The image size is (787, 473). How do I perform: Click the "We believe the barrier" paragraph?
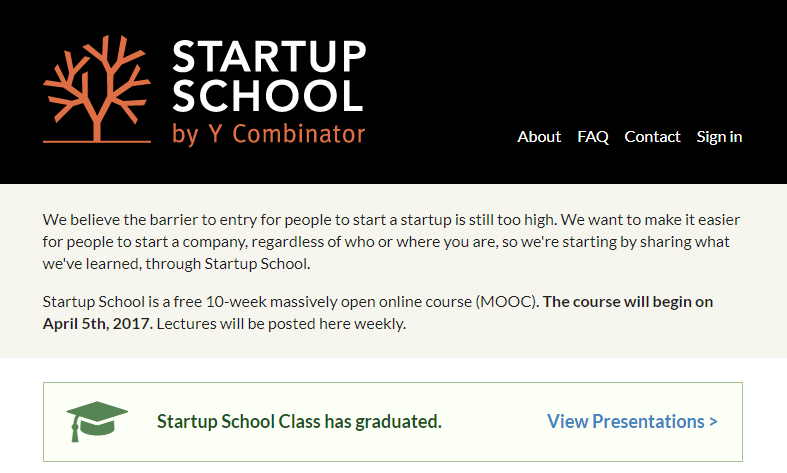coord(391,242)
